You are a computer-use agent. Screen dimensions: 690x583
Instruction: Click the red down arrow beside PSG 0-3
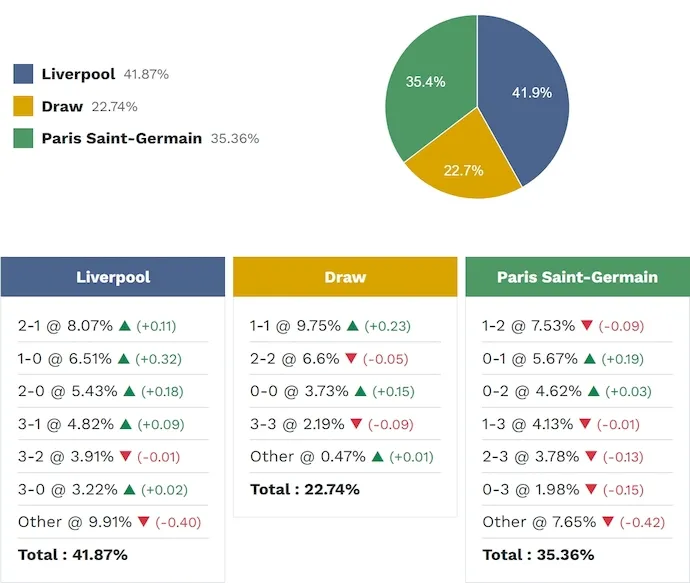(x=585, y=490)
